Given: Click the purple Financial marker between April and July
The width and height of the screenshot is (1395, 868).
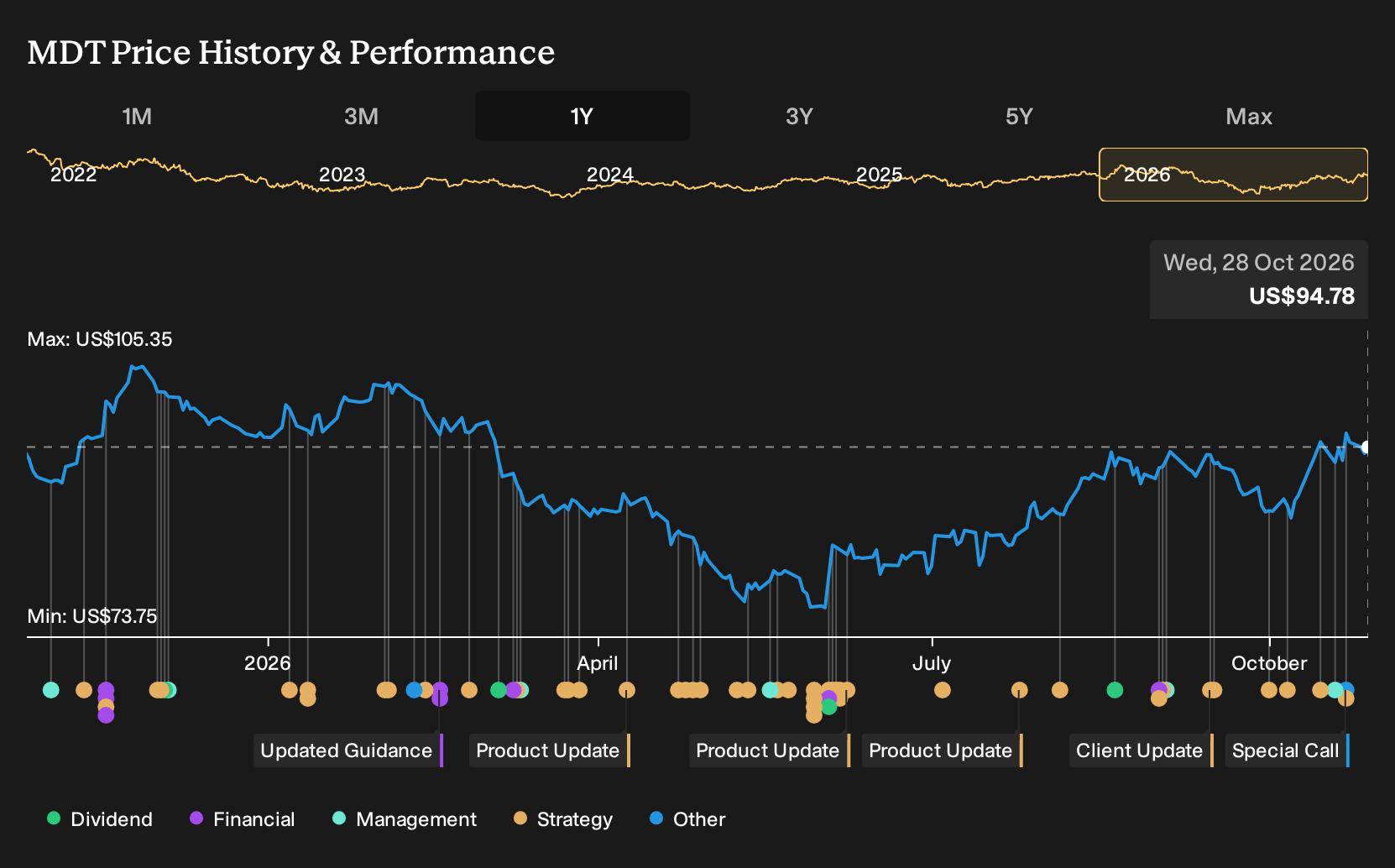Looking at the screenshot, I should (829, 697).
